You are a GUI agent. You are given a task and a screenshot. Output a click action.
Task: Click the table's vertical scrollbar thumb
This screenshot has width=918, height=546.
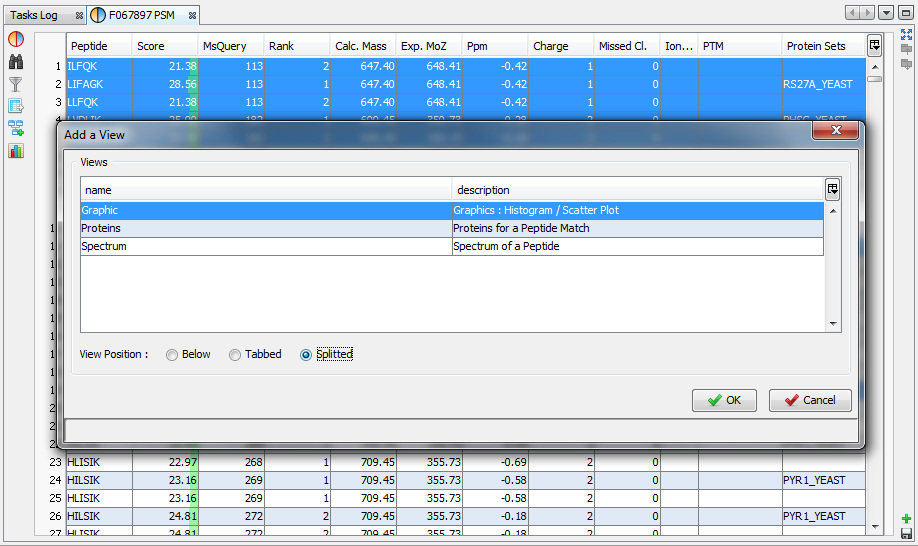(874, 79)
